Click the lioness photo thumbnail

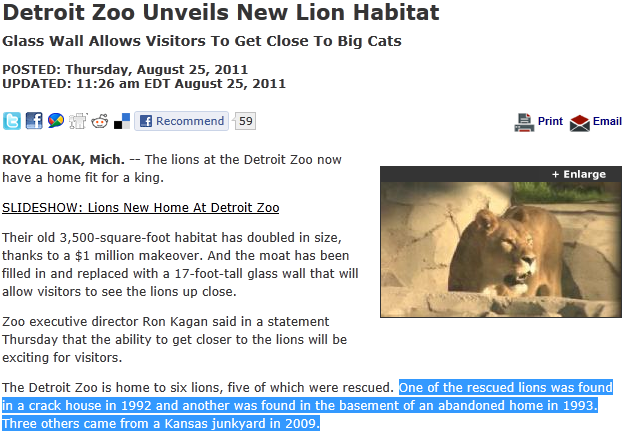(501, 250)
